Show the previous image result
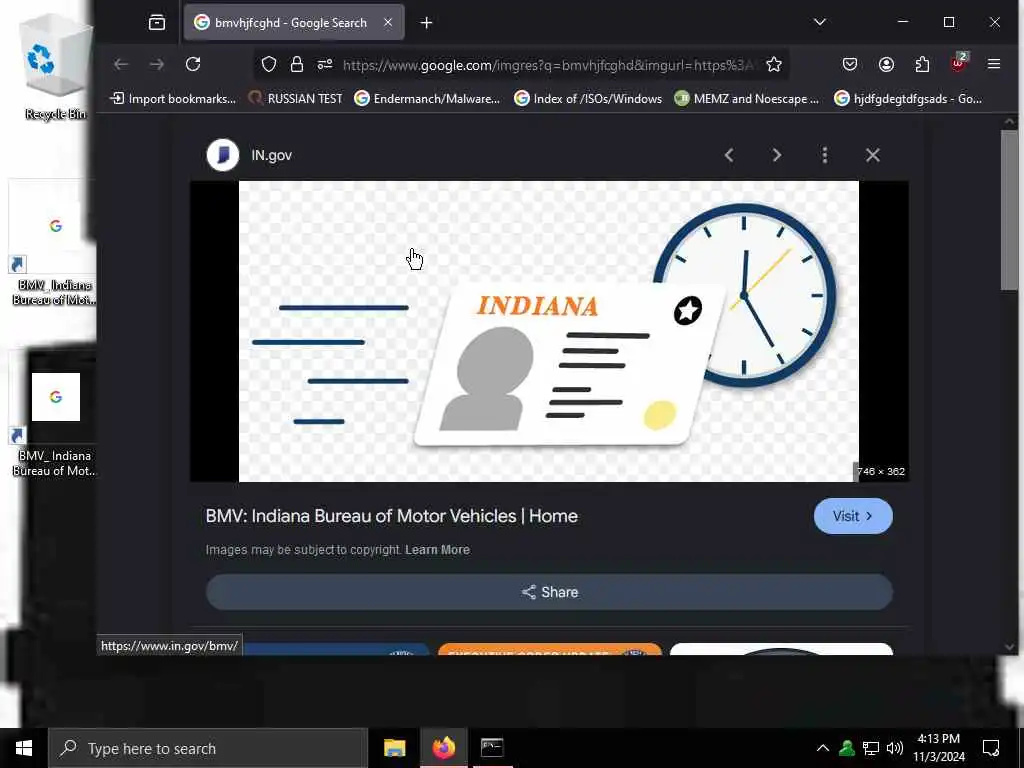This screenshot has width=1024, height=768. click(729, 155)
